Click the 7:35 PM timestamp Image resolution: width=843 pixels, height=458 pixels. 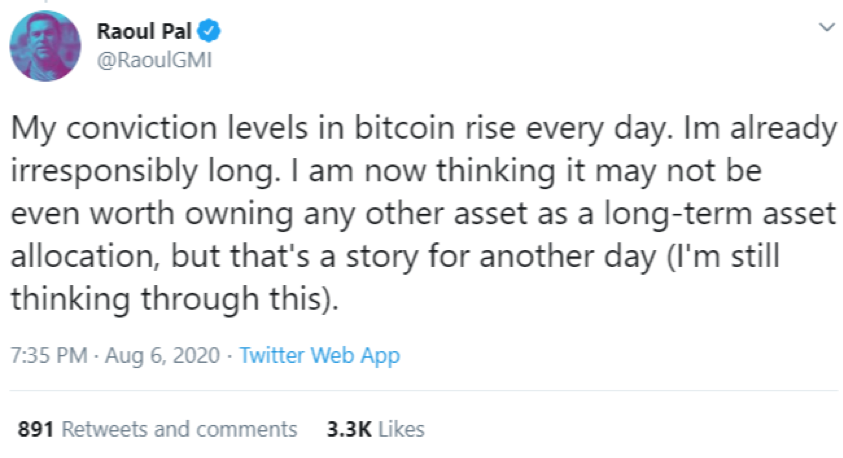[x=46, y=355]
